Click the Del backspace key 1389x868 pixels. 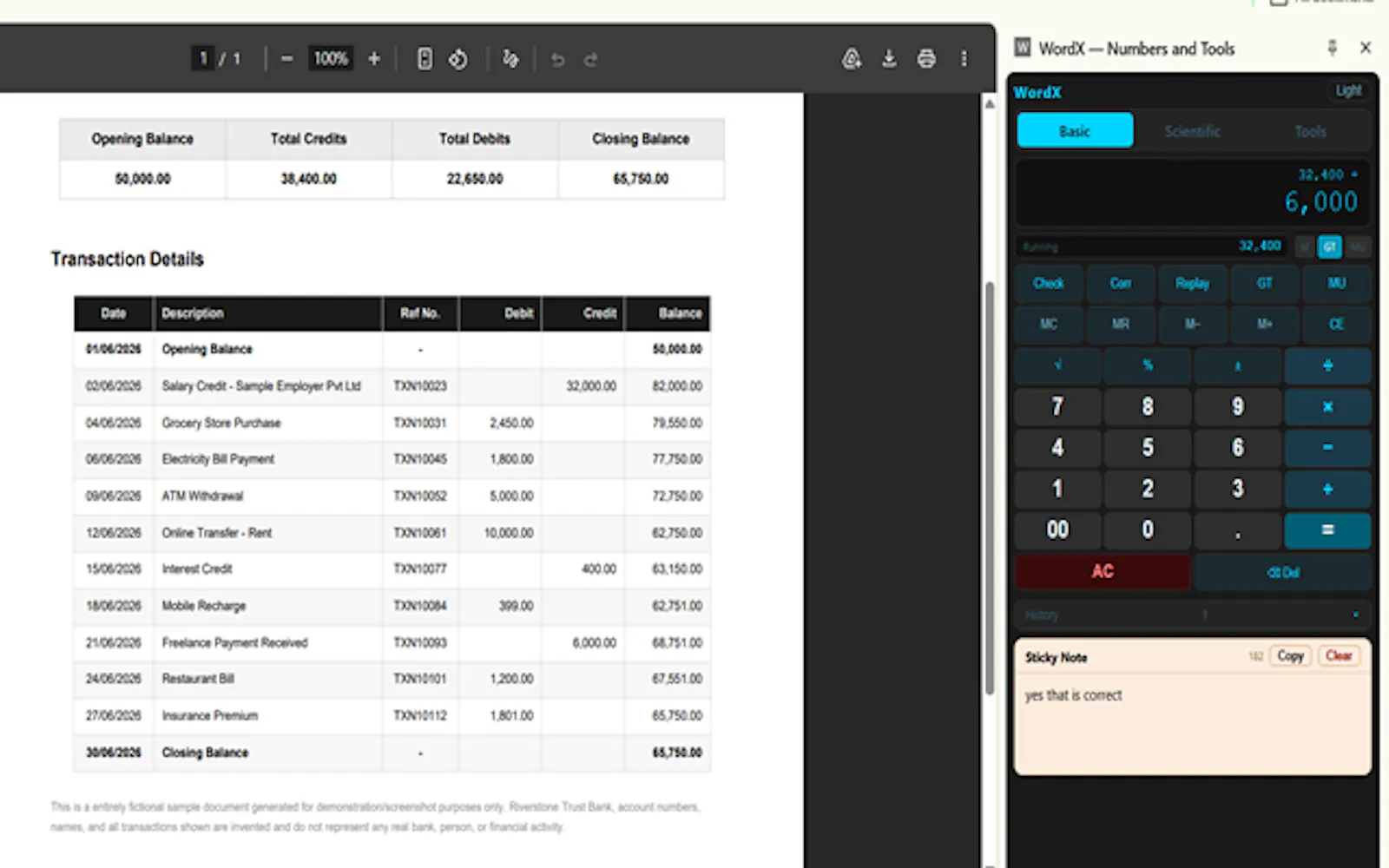coord(1282,572)
